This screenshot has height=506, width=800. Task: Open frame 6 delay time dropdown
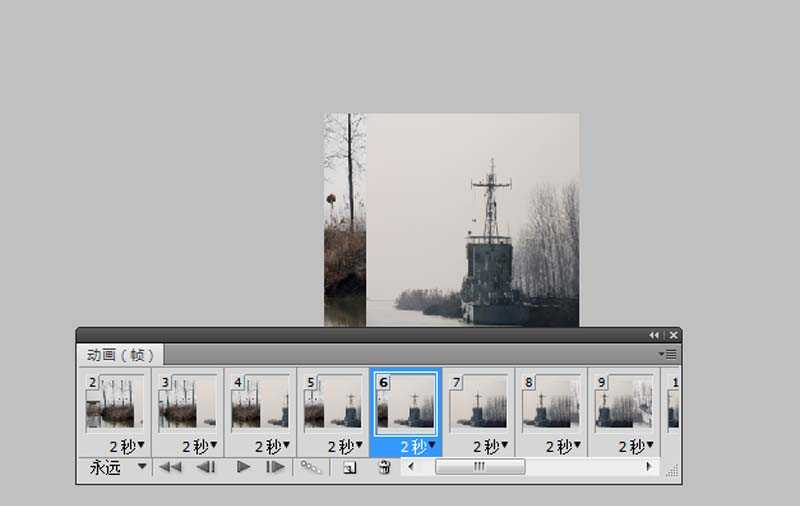[418, 447]
